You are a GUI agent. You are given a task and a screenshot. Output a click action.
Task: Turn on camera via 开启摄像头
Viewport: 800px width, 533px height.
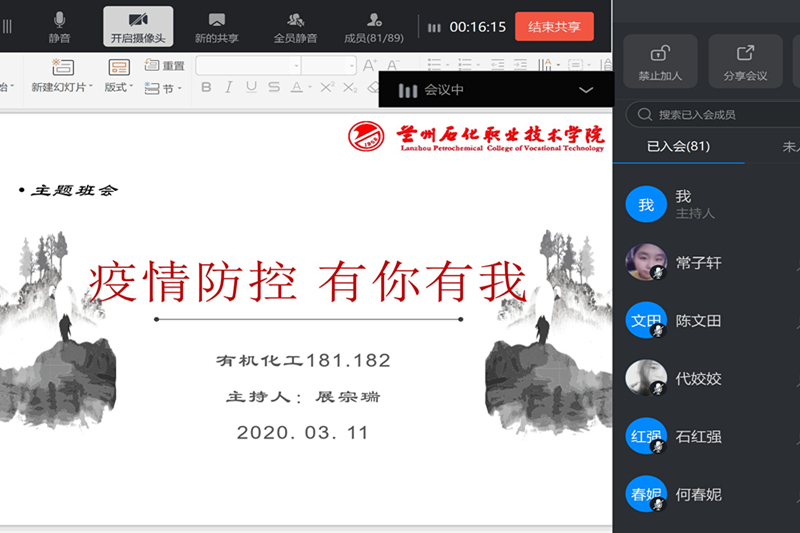tap(138, 26)
